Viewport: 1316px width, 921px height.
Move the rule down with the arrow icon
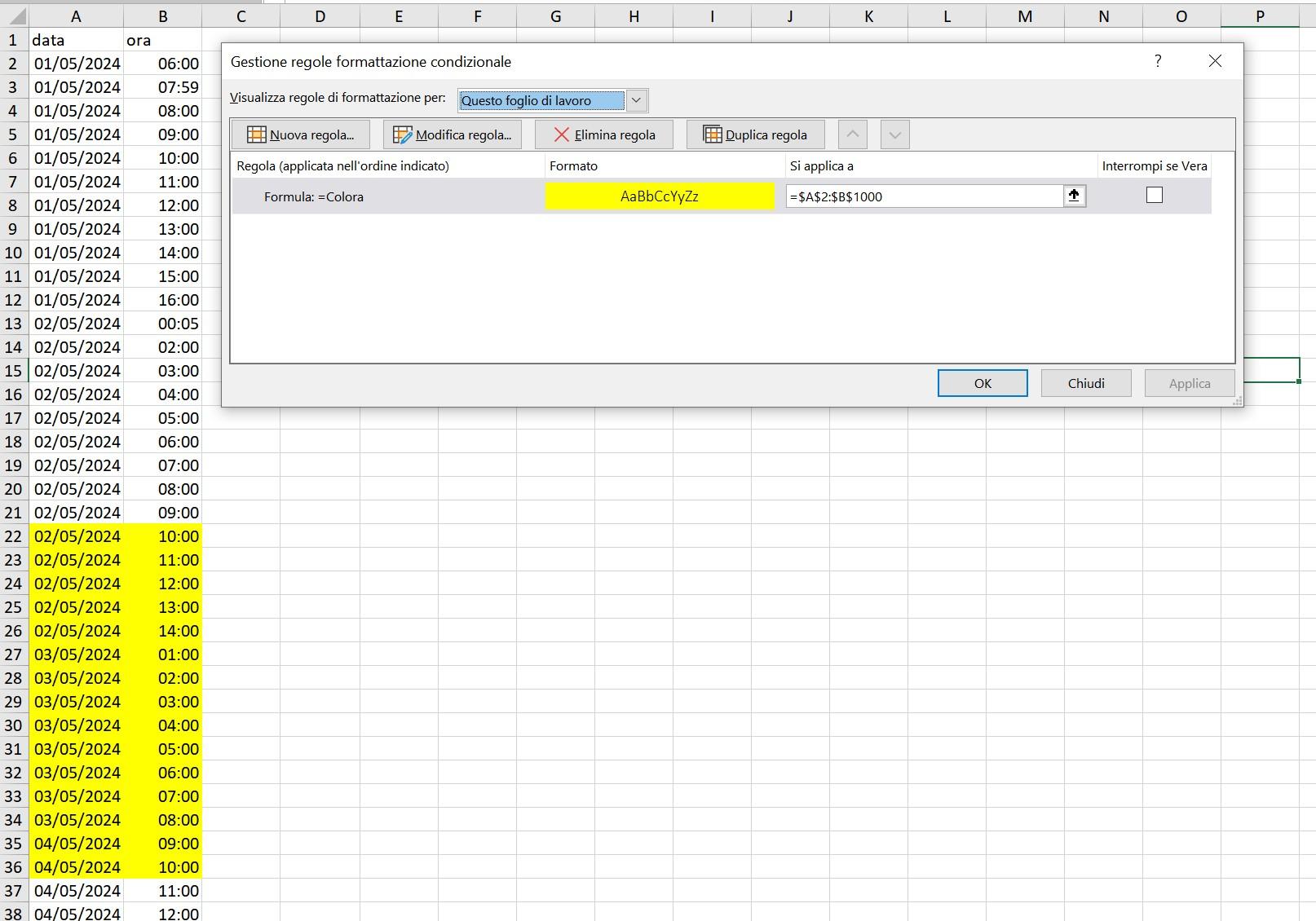pyautogui.click(x=894, y=134)
